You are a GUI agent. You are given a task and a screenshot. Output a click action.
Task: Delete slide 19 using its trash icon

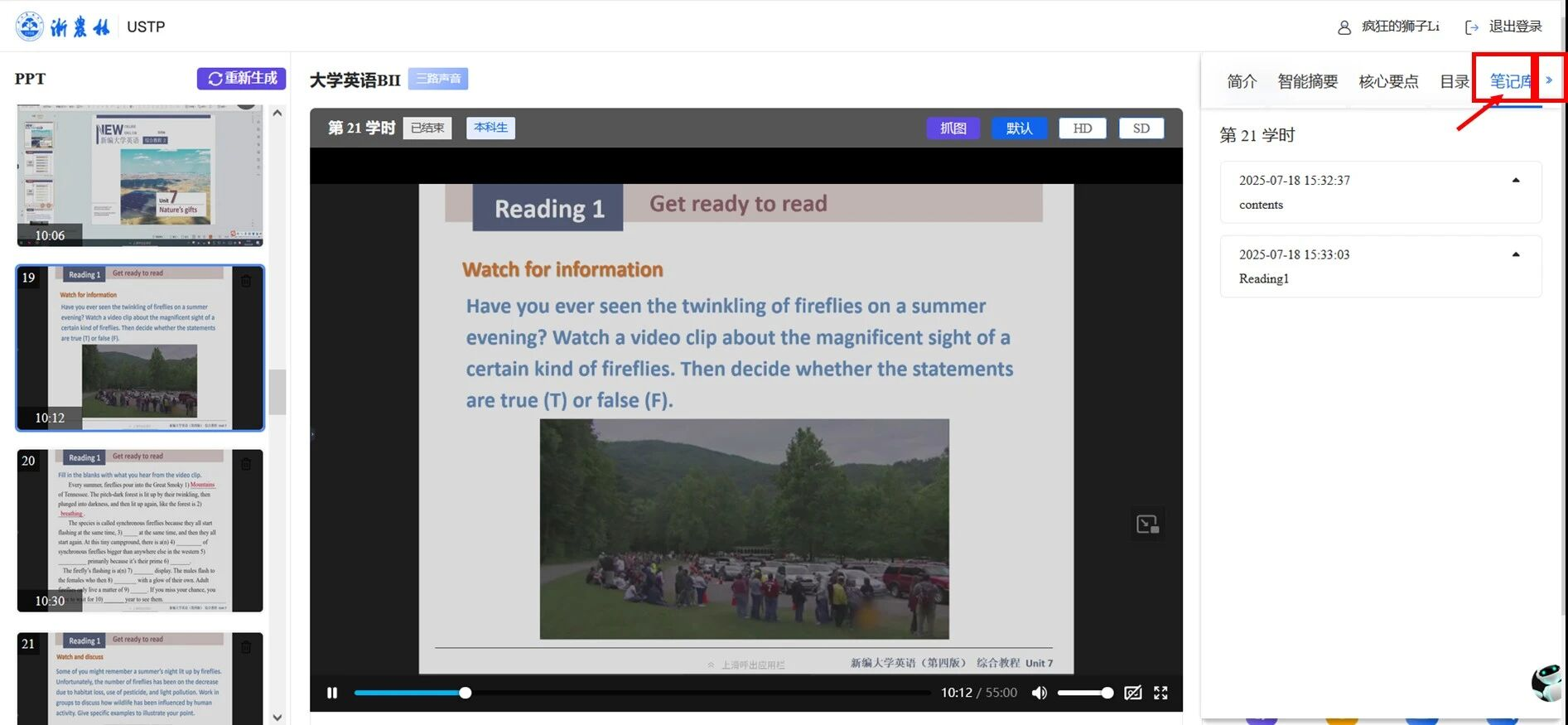point(246,282)
